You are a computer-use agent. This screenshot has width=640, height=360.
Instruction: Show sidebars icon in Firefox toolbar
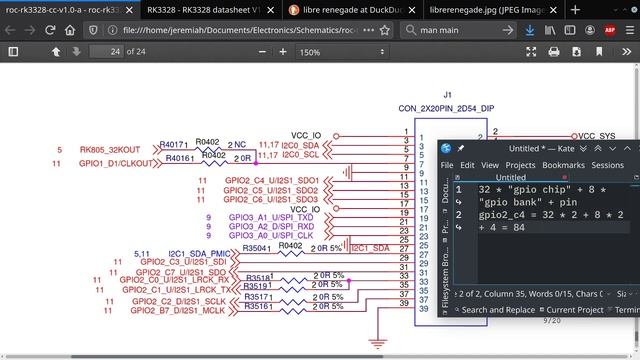(x=570, y=30)
